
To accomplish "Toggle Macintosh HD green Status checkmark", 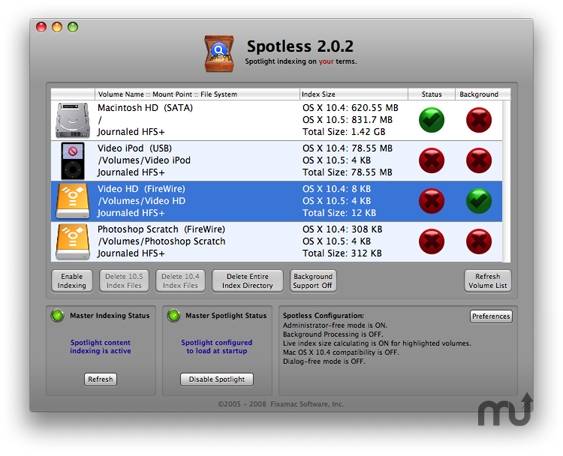I will [x=432, y=120].
